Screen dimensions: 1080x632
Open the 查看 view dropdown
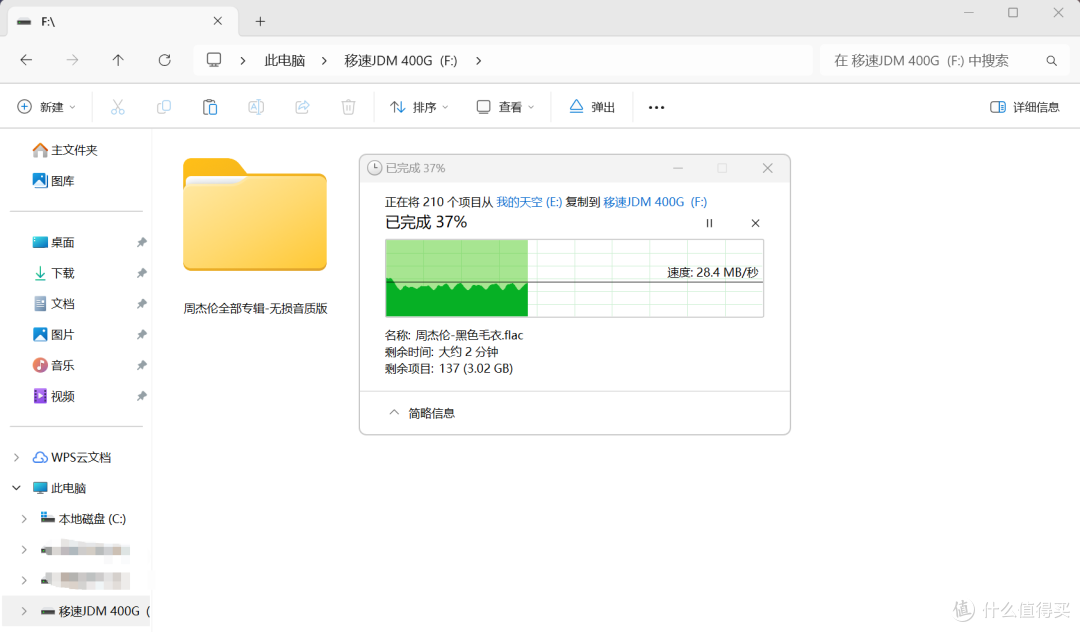point(506,107)
